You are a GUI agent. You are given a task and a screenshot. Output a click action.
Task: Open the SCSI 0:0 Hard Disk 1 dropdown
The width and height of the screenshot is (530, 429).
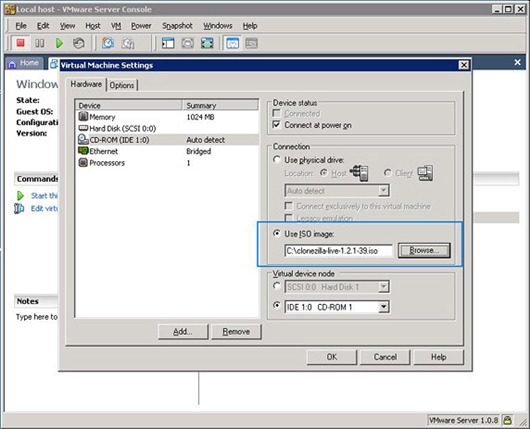coord(383,287)
